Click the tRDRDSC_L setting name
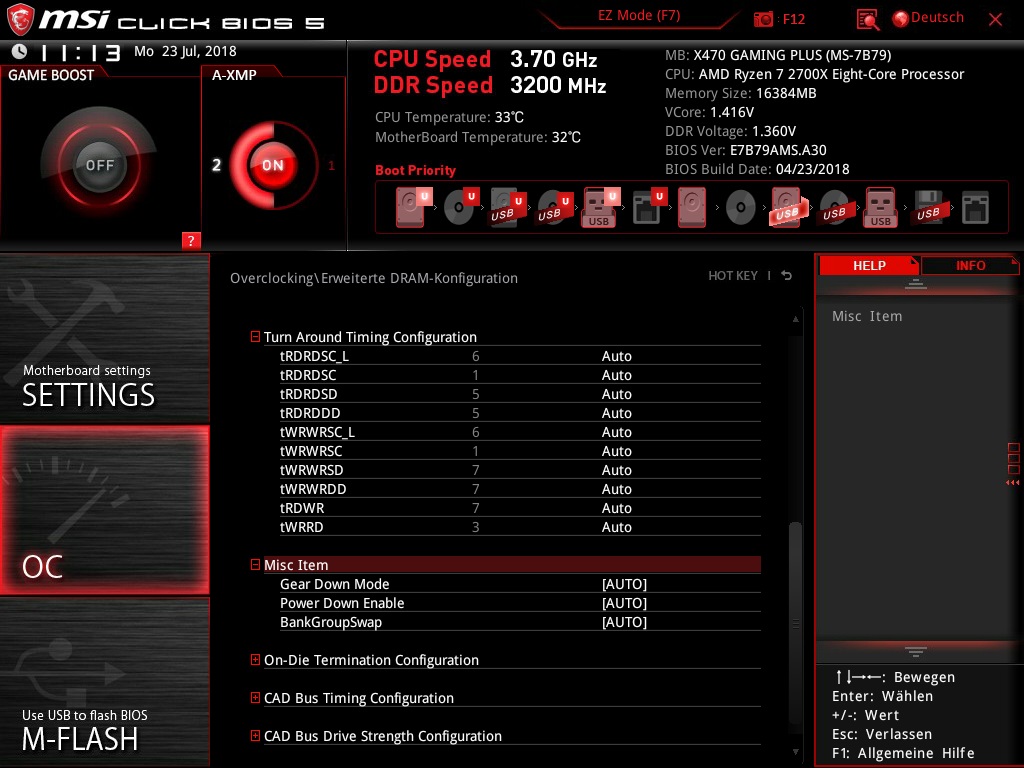1024x768 pixels. click(314, 356)
